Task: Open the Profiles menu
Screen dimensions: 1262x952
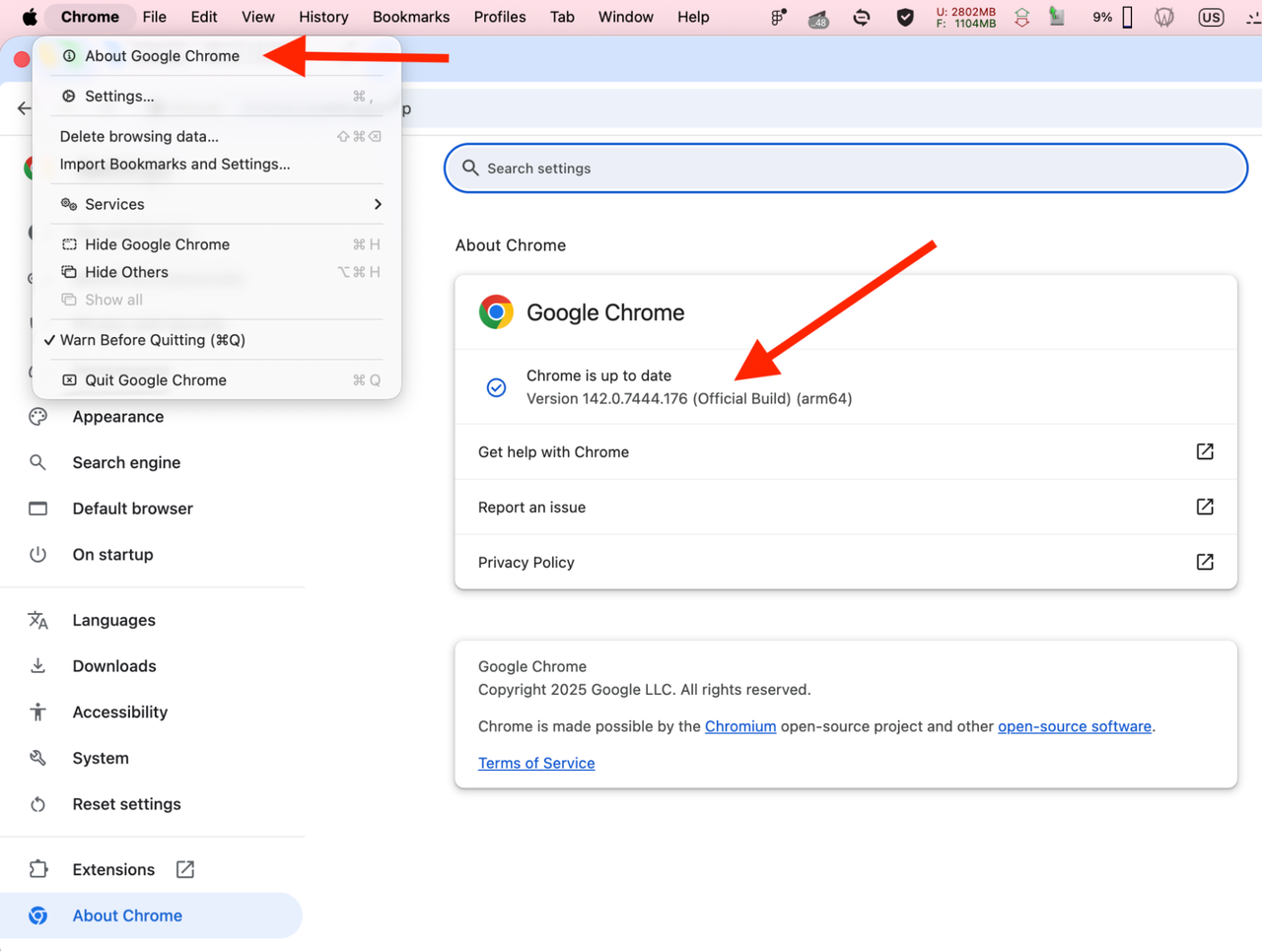Action: tap(500, 17)
